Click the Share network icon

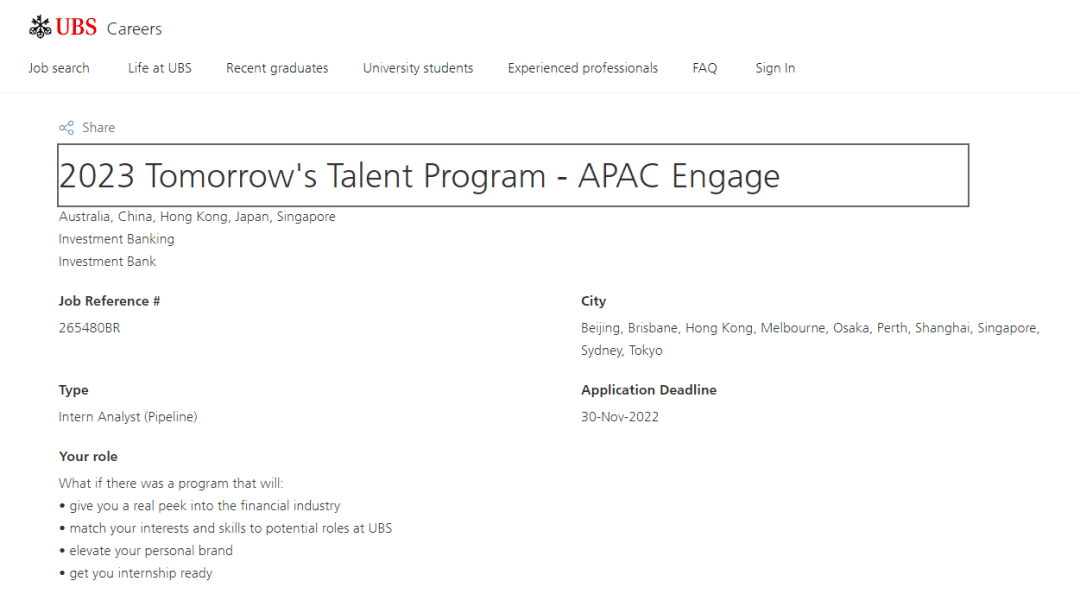66,128
